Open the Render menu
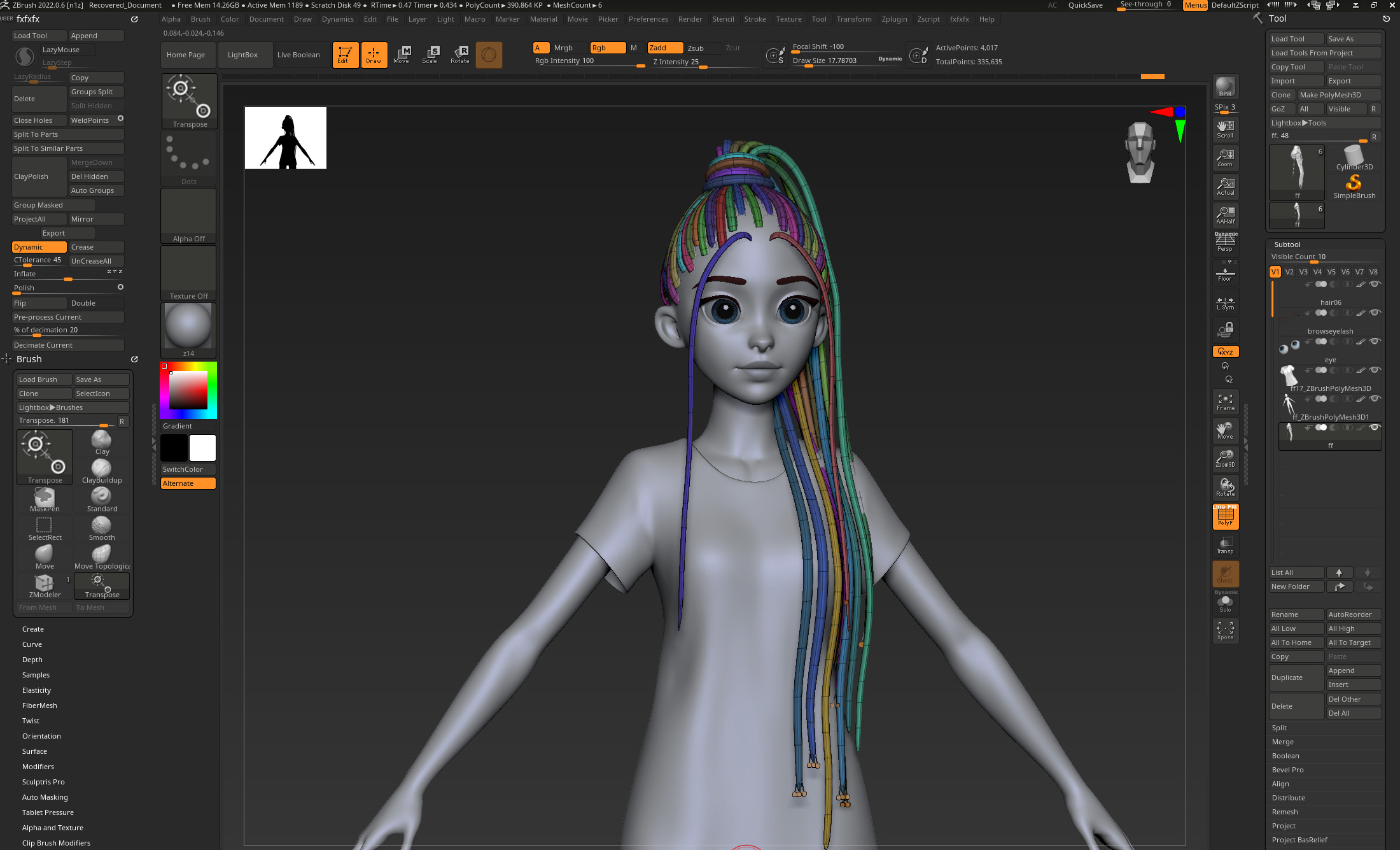This screenshot has height=850, width=1400. (x=690, y=19)
